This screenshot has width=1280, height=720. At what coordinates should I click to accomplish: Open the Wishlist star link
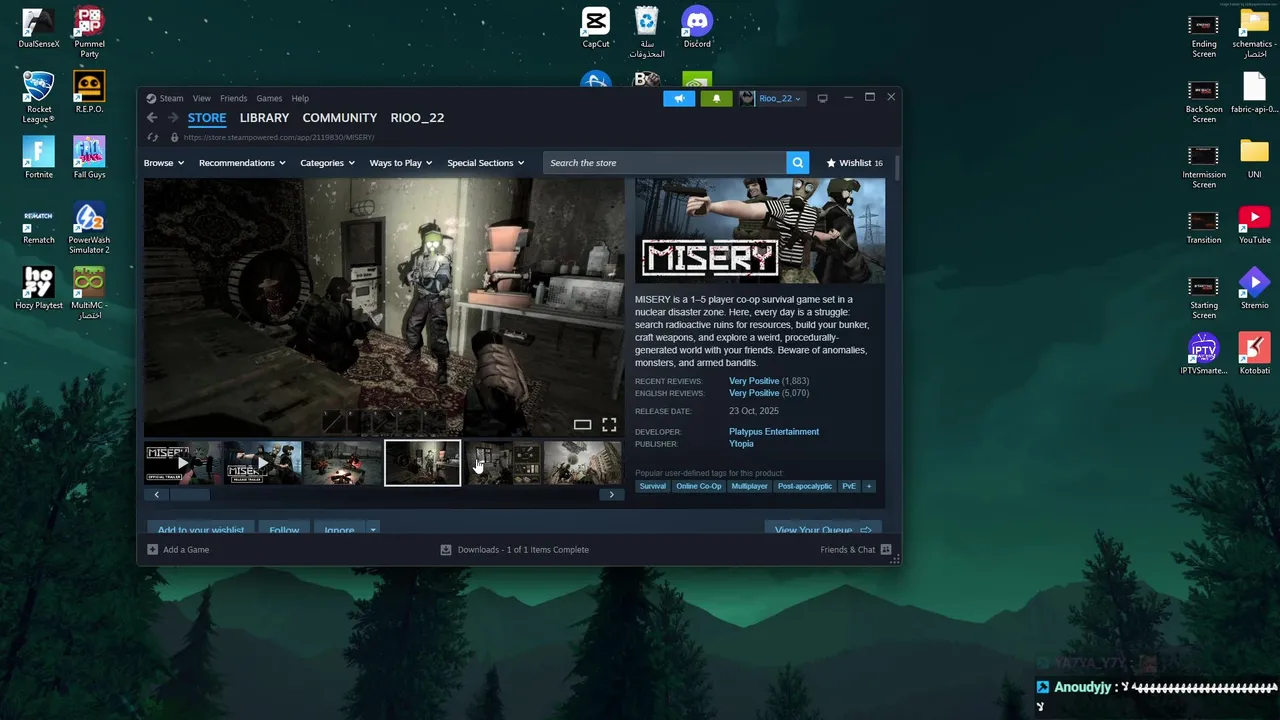coord(854,163)
